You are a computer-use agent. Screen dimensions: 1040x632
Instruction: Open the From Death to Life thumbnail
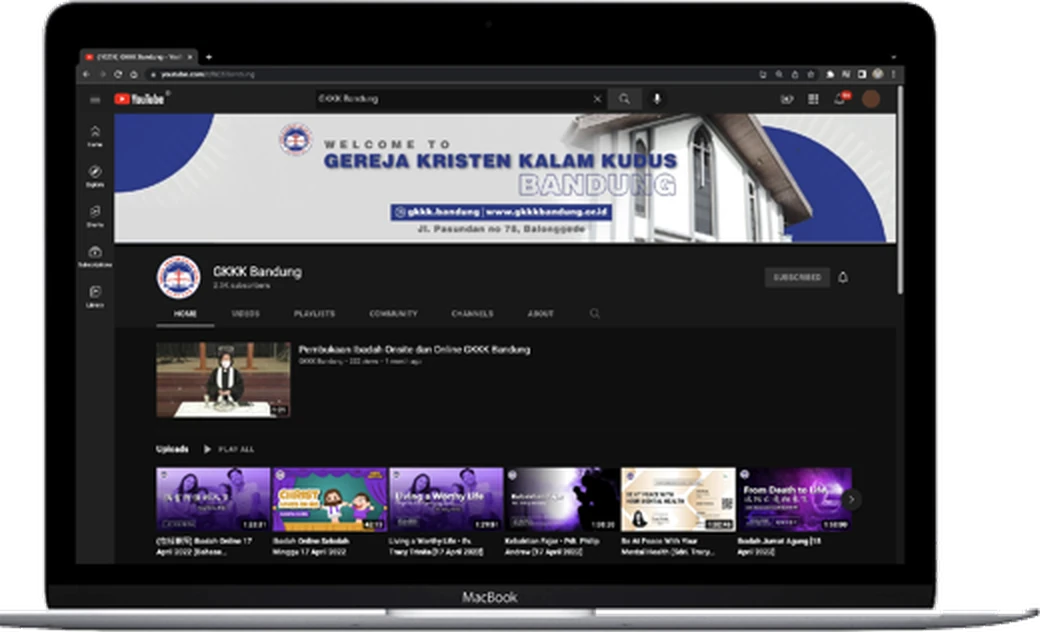pos(794,499)
